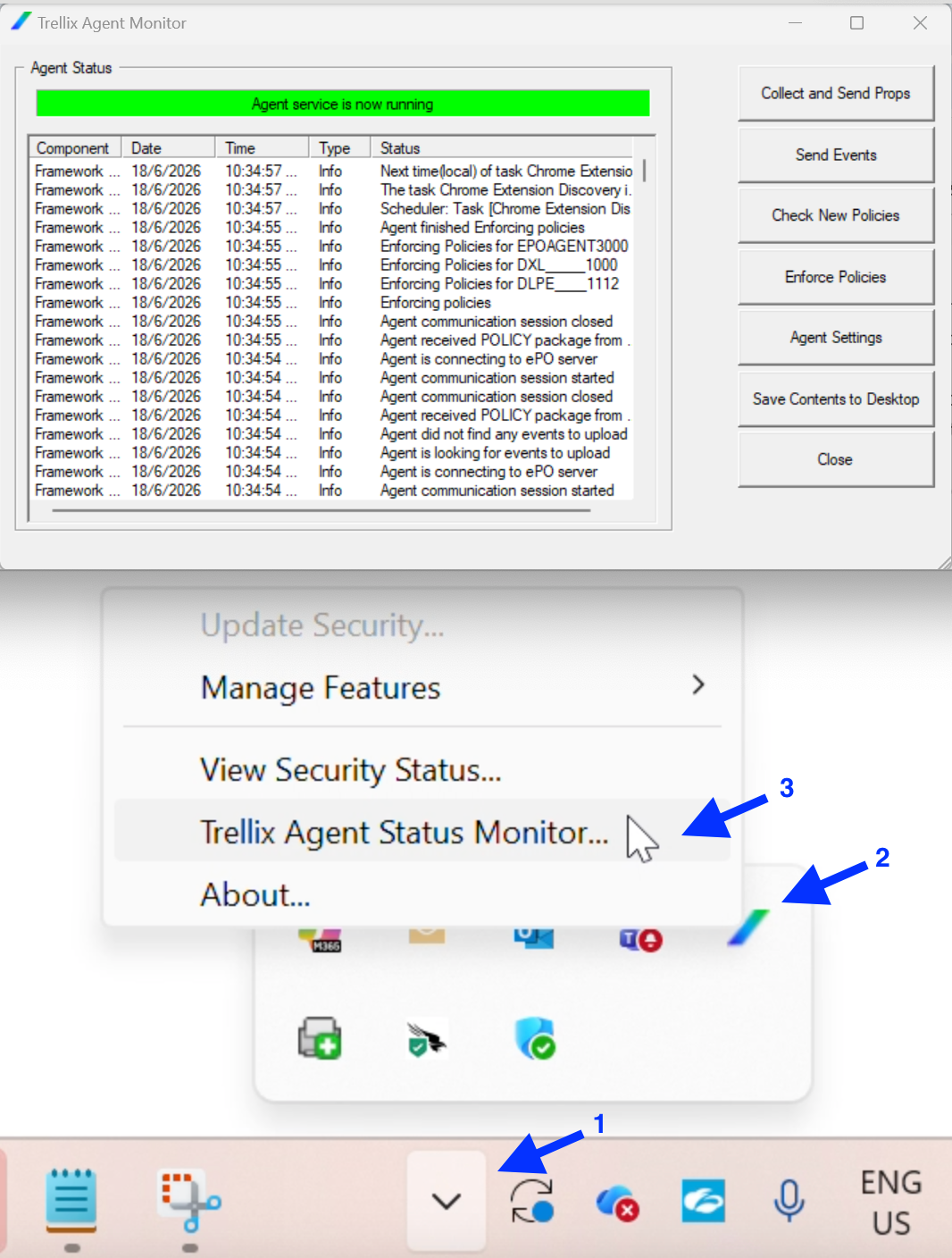
Task: Click the Component column header
Action: pyautogui.click(x=76, y=147)
